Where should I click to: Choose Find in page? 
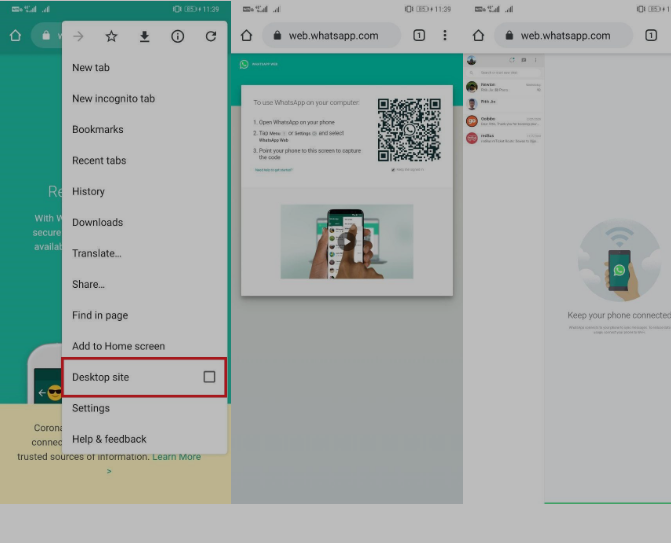144,315
